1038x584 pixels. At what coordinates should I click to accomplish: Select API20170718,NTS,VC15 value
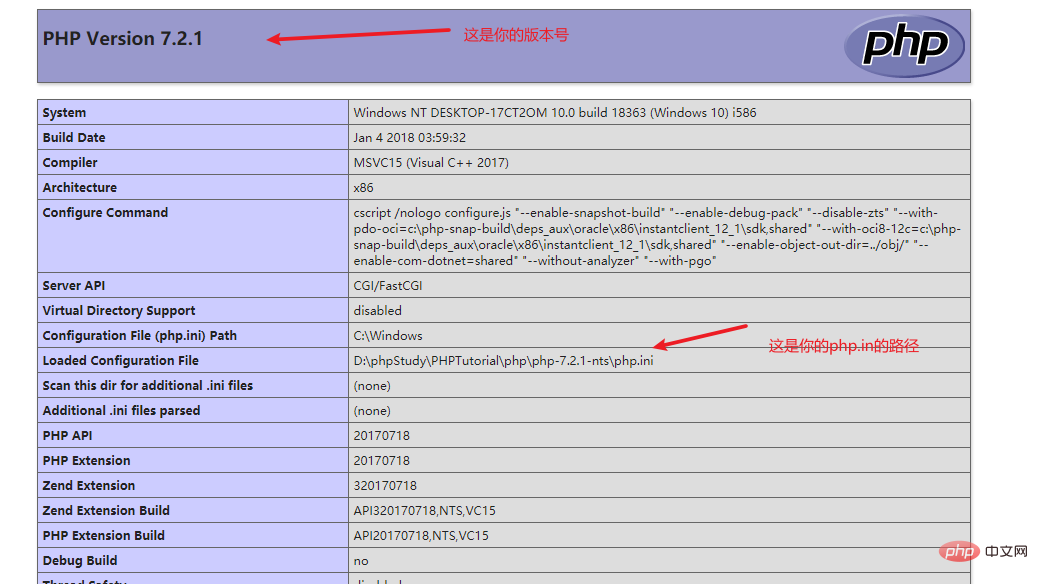coord(421,536)
